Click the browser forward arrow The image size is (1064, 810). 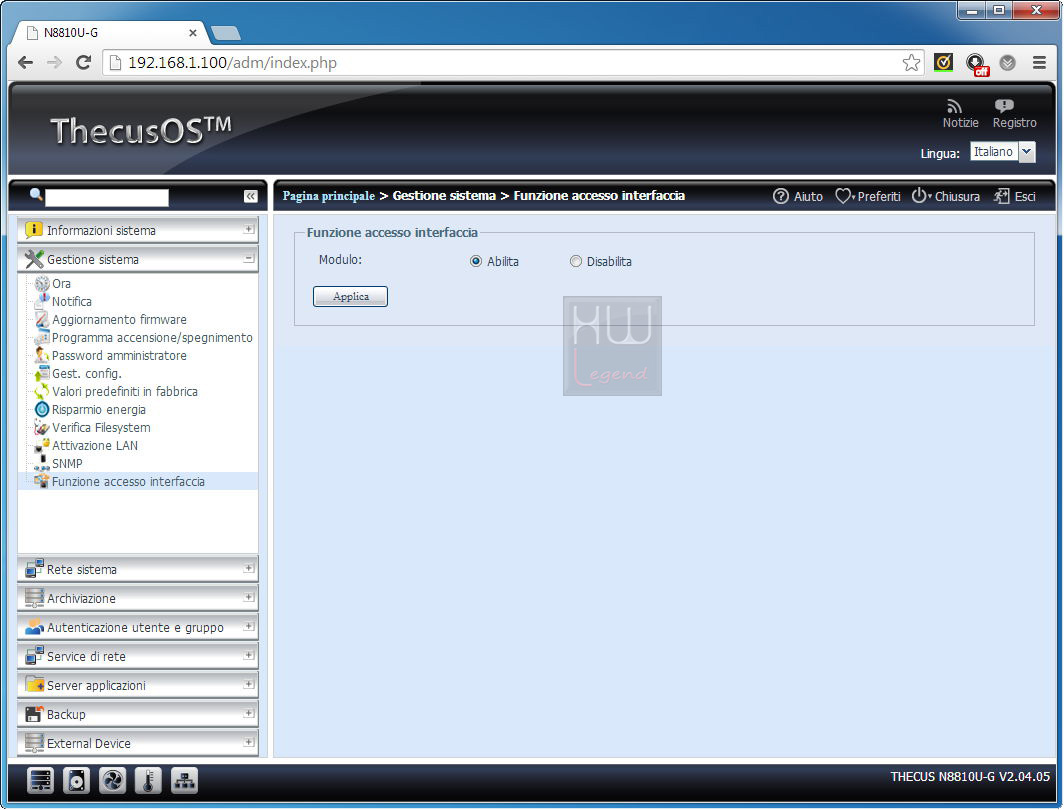(x=54, y=62)
